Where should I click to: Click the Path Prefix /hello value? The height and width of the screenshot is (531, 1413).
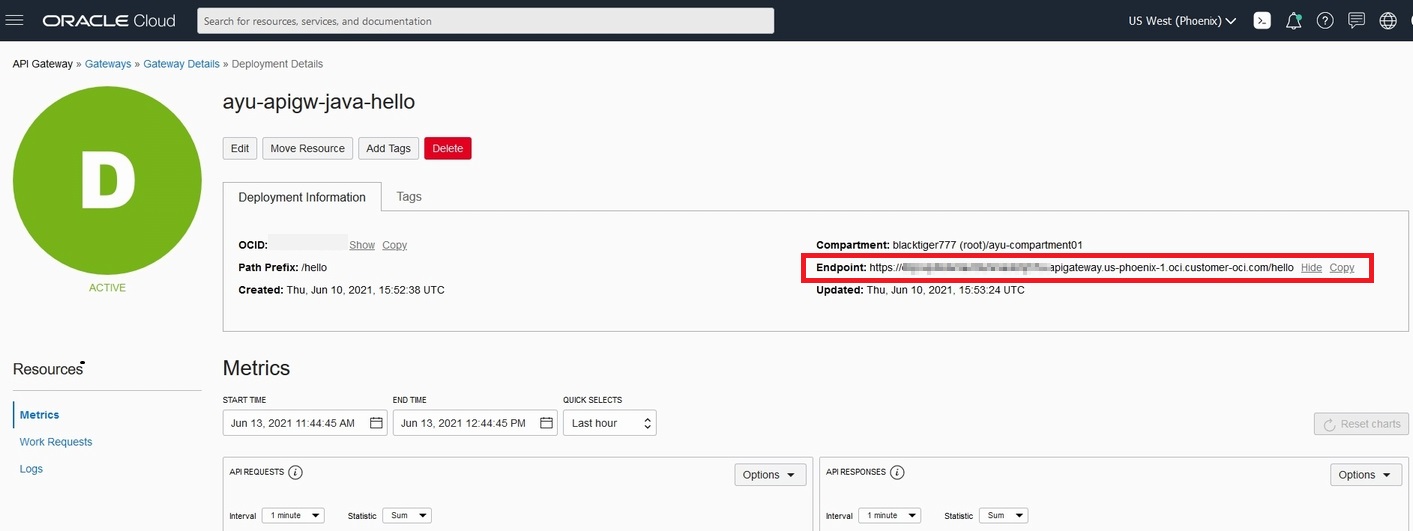314,268
